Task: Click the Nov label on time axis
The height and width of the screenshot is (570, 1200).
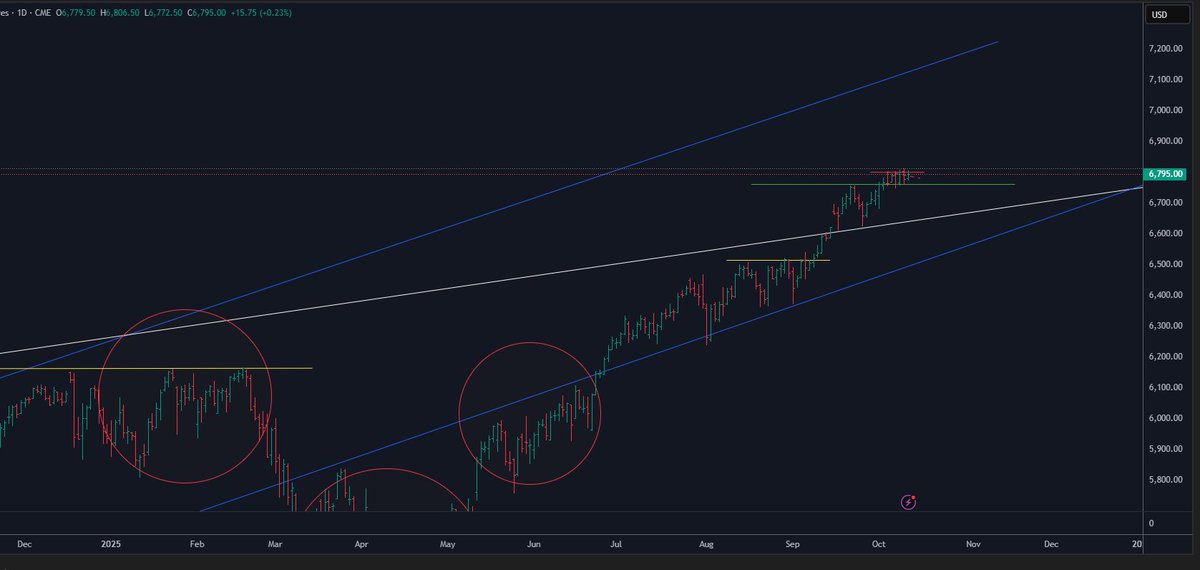Action: tap(972, 544)
